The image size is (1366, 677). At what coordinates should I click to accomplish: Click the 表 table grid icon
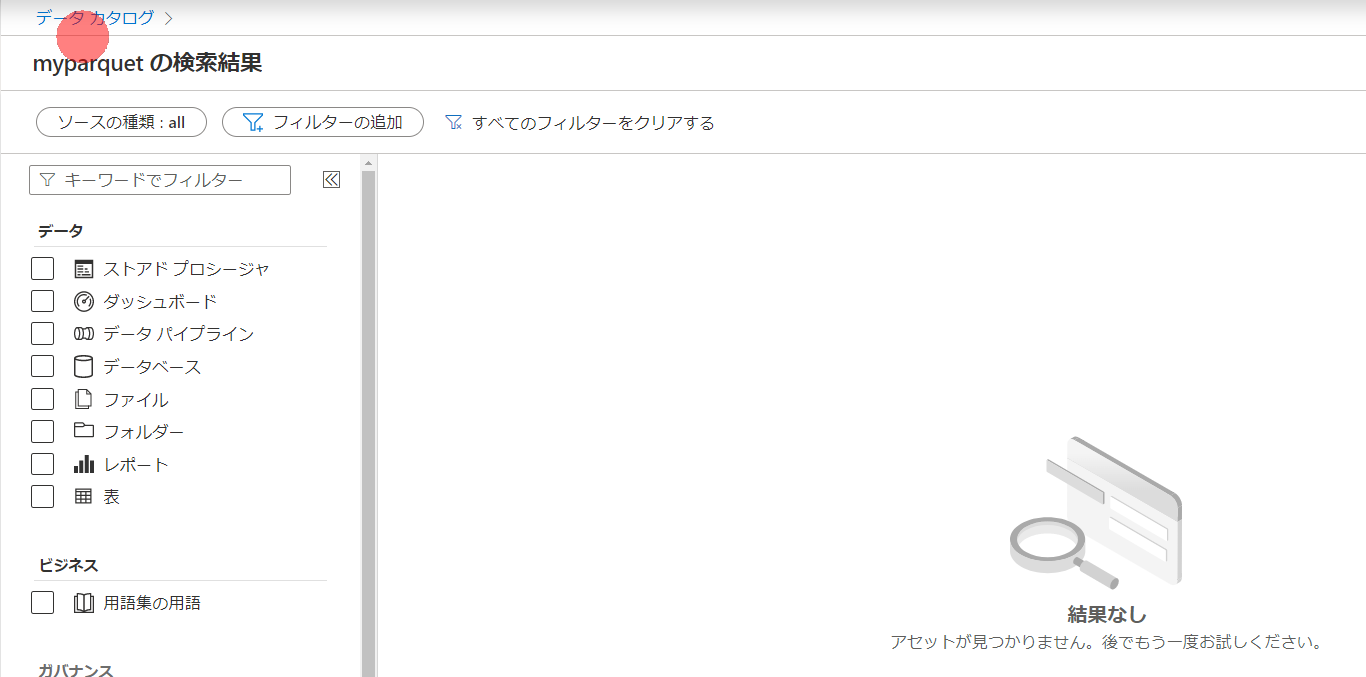click(84, 496)
